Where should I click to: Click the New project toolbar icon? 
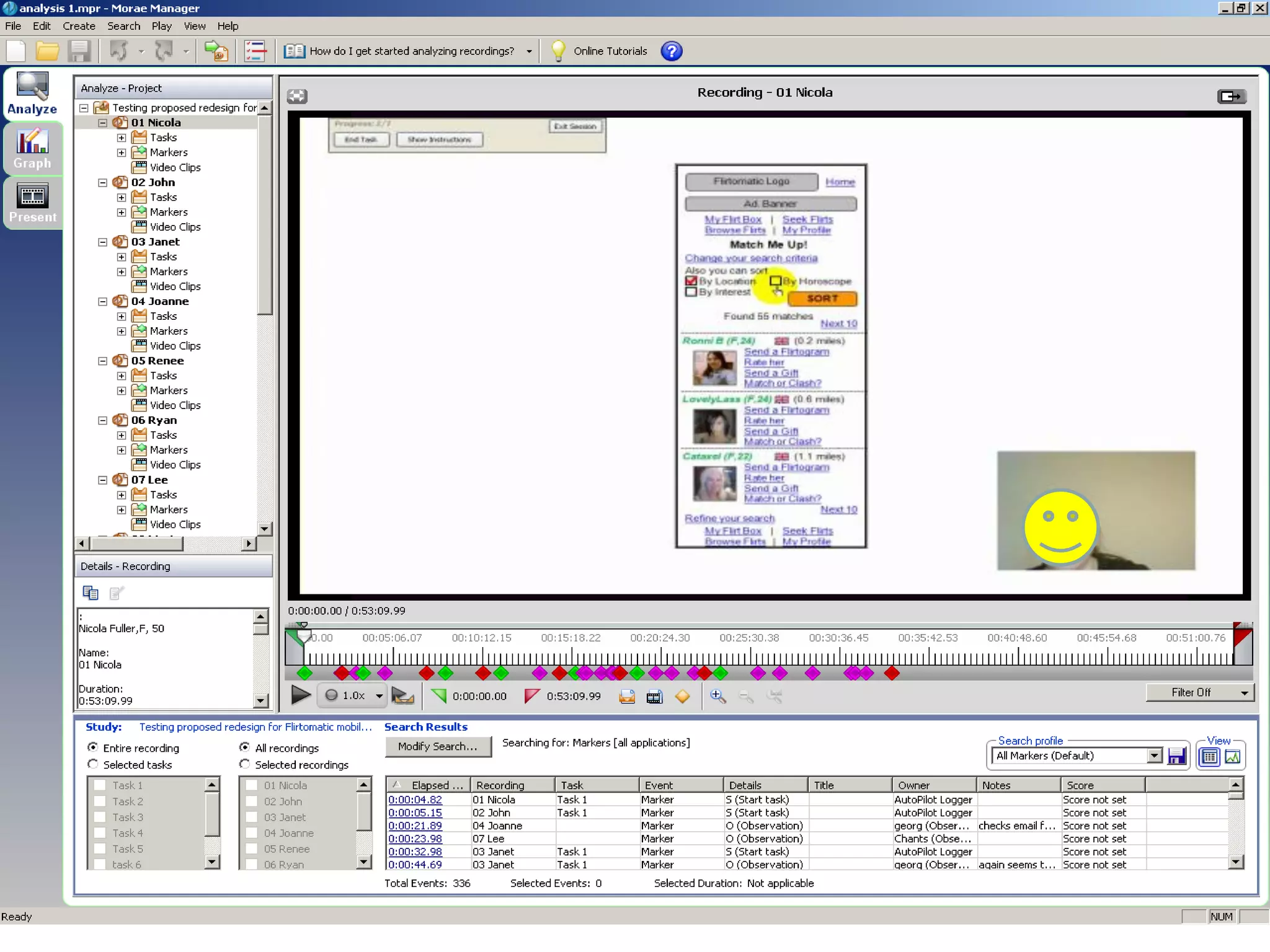pyautogui.click(x=17, y=51)
